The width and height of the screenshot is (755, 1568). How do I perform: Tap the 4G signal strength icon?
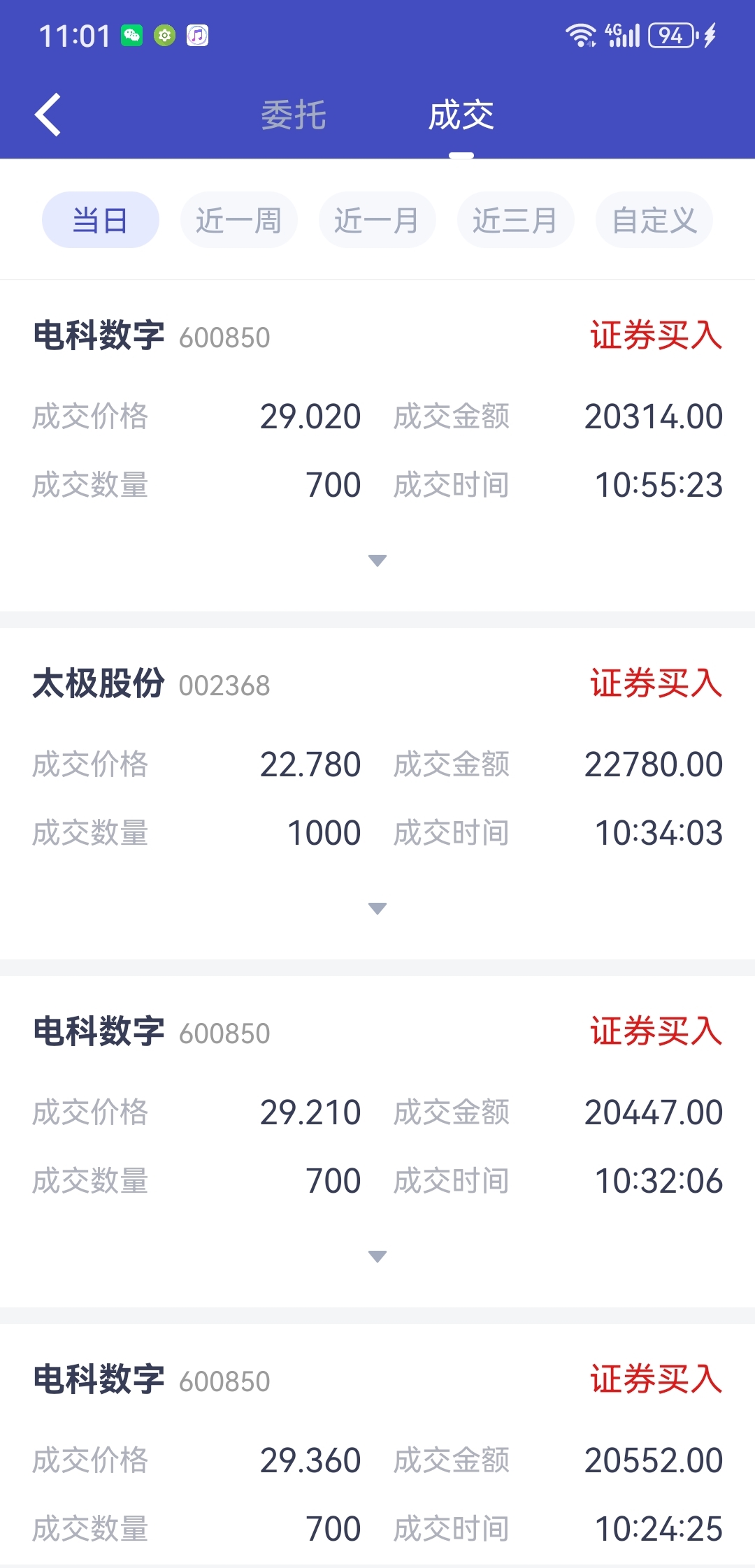point(622,35)
